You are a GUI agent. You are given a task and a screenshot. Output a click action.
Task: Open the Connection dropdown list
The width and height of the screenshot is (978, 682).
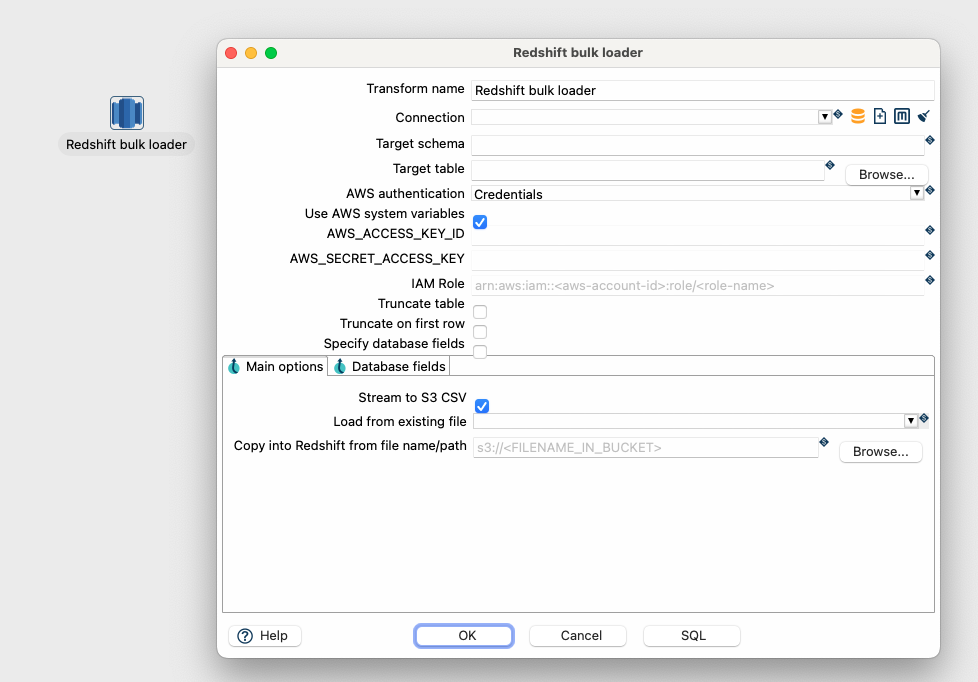point(825,117)
